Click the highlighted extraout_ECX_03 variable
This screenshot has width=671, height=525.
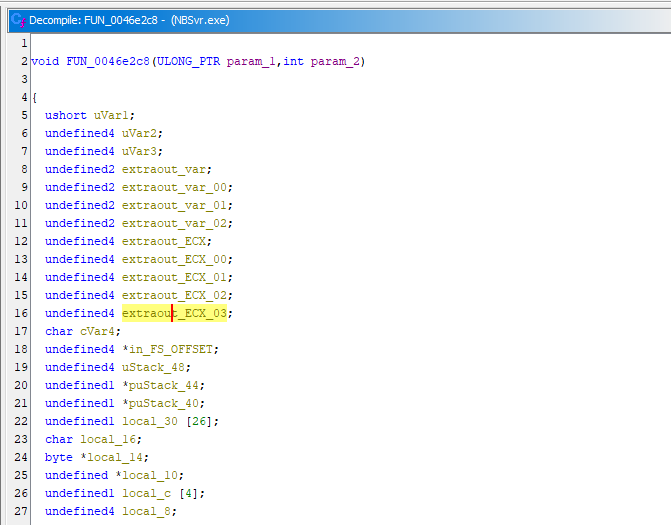pos(176,314)
